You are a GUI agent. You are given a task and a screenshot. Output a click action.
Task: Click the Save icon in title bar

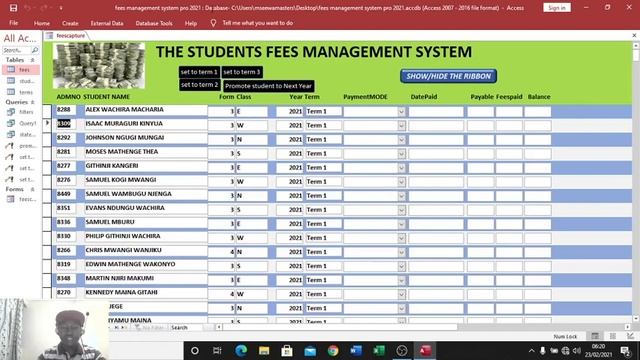(x=13, y=8)
